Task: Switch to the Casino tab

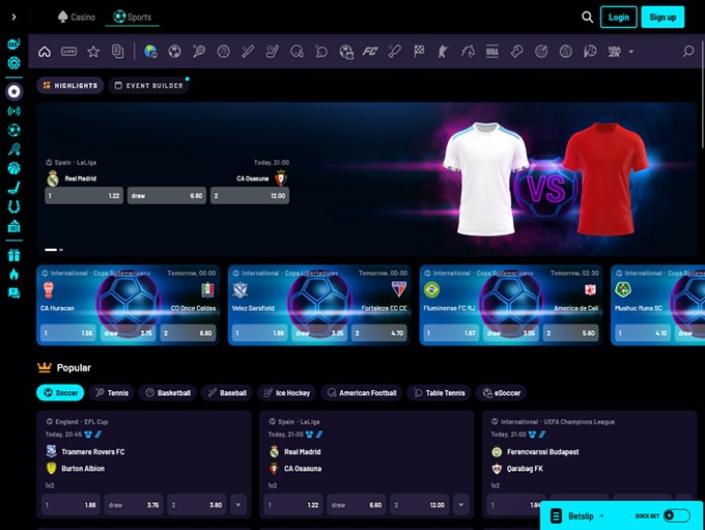Action: [x=77, y=17]
